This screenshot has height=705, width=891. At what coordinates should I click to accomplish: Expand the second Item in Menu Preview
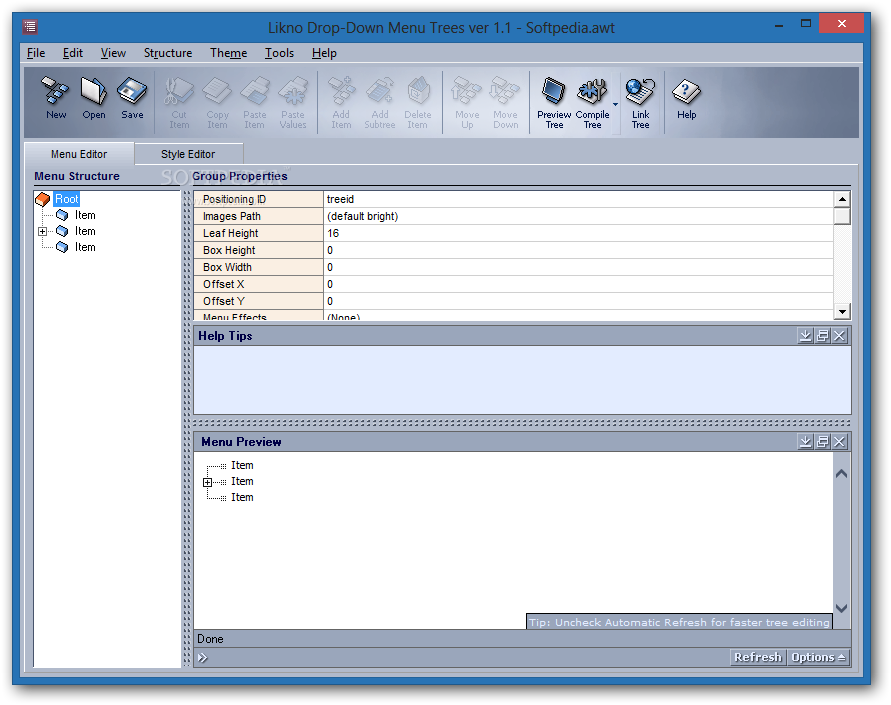tap(207, 482)
